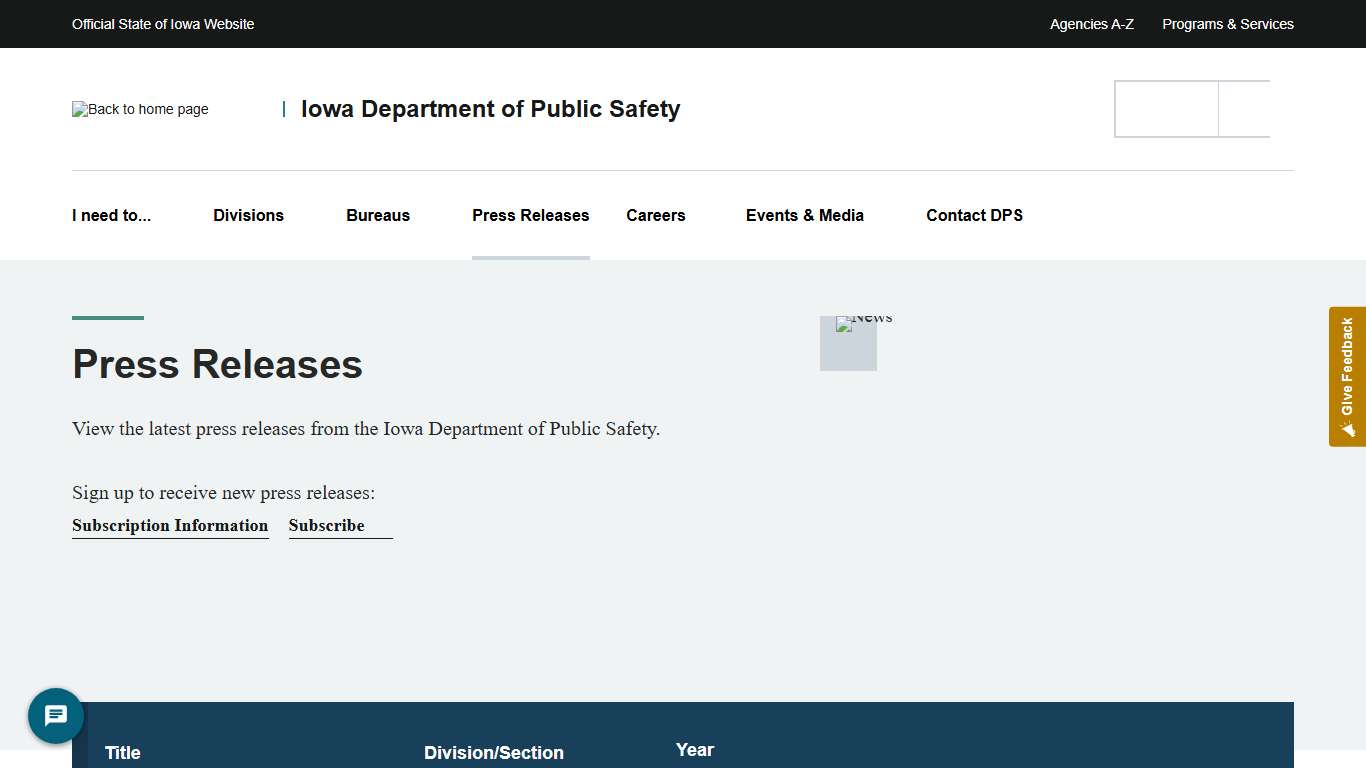Click the Official State of Iowa Website banner
The width and height of the screenshot is (1366, 768).
point(163,24)
